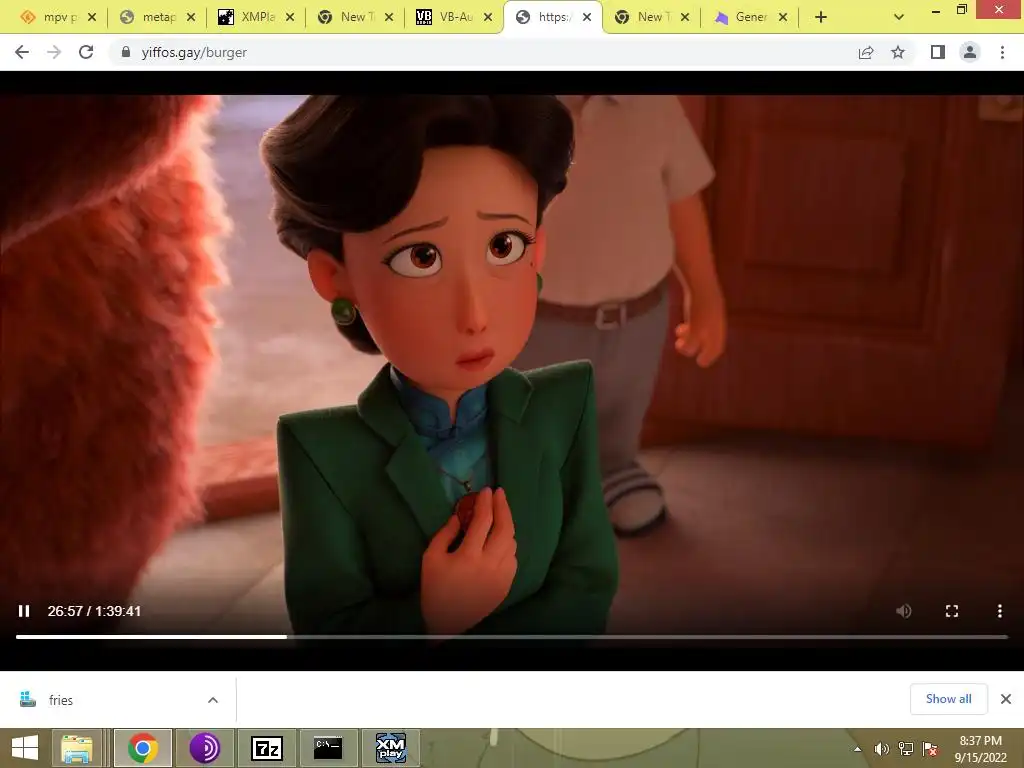Open the system volume control
This screenshot has height=768, width=1024.
coord(882,748)
